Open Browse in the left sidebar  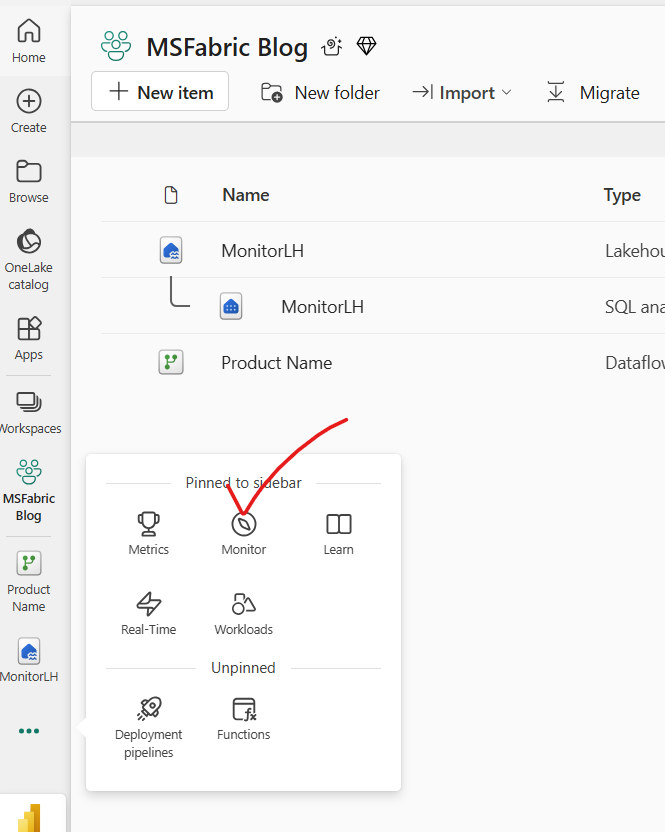click(x=29, y=181)
